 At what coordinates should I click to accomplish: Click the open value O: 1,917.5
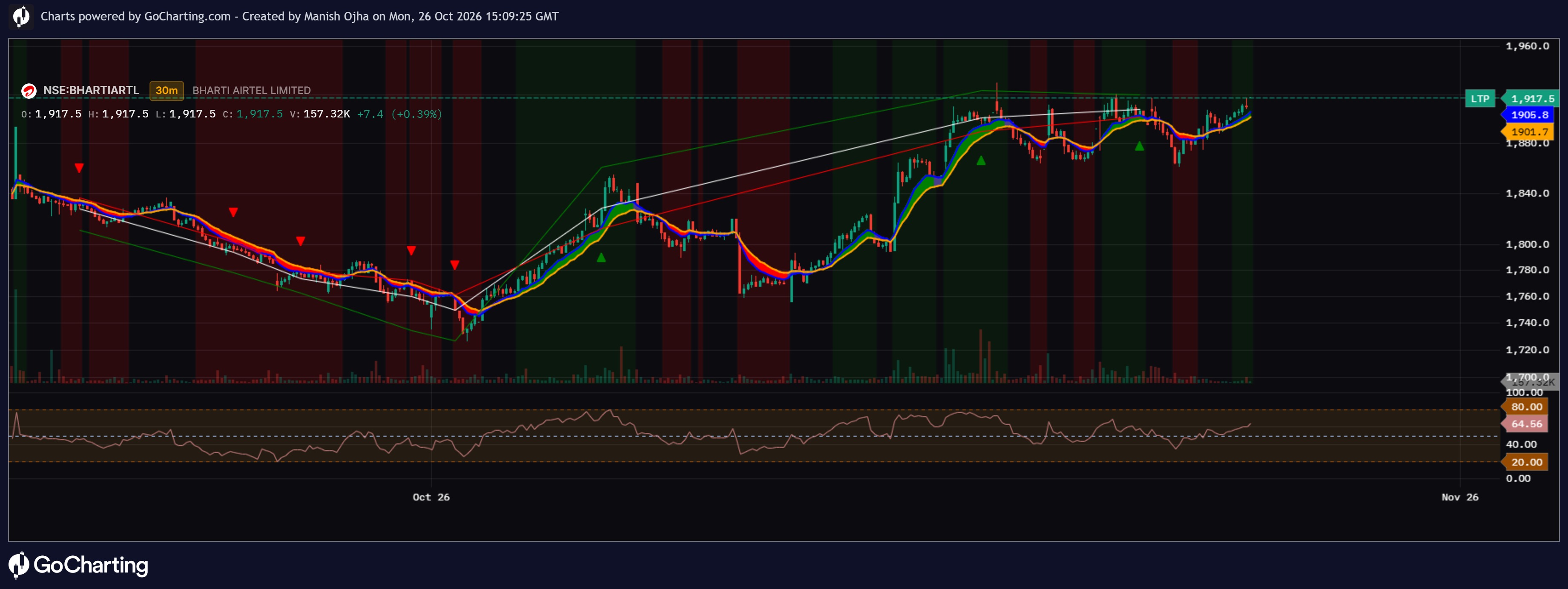51,114
